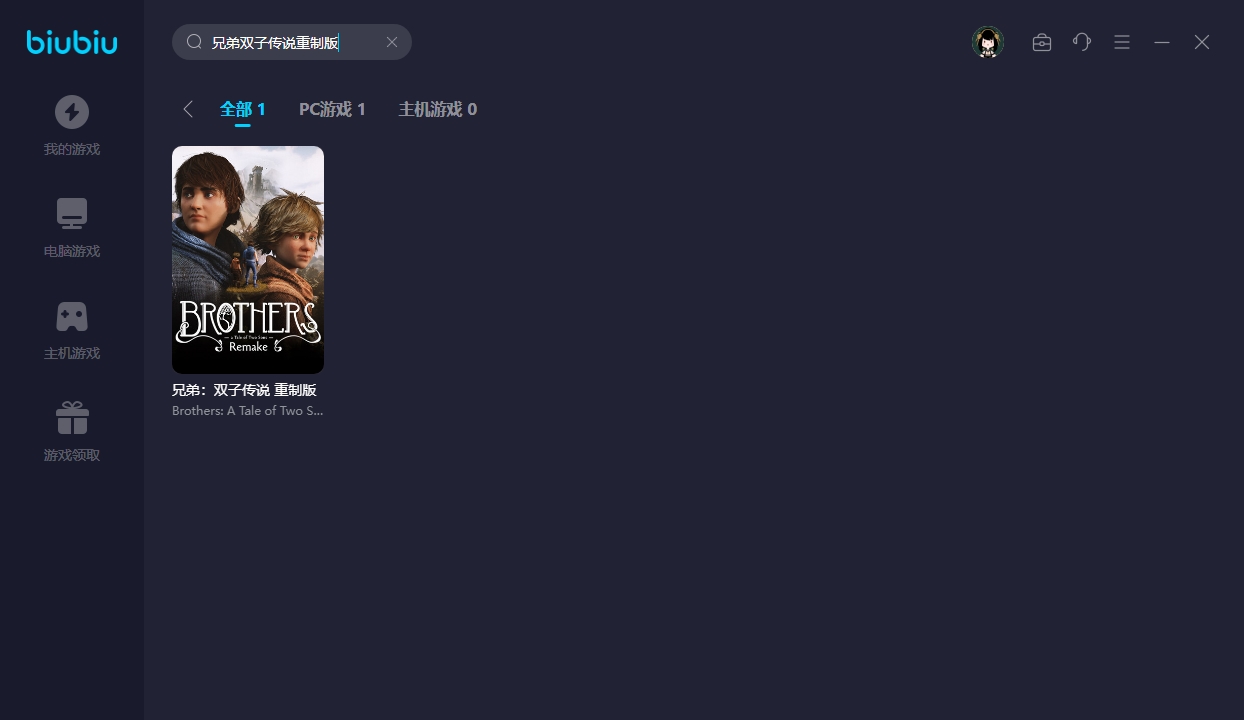Open the user avatar profile
The height and width of the screenshot is (720, 1244).
point(988,42)
